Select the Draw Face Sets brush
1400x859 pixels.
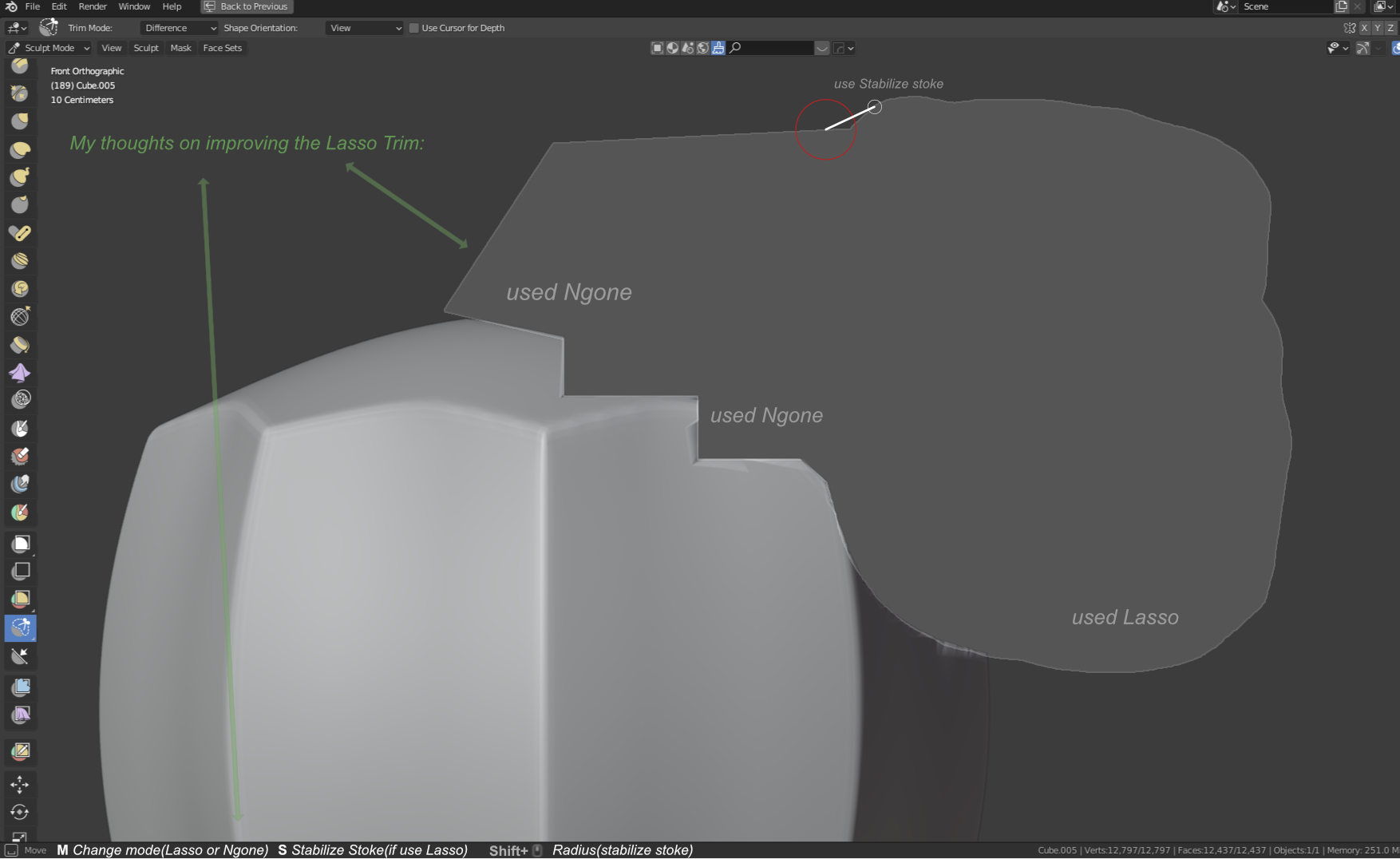point(20,512)
